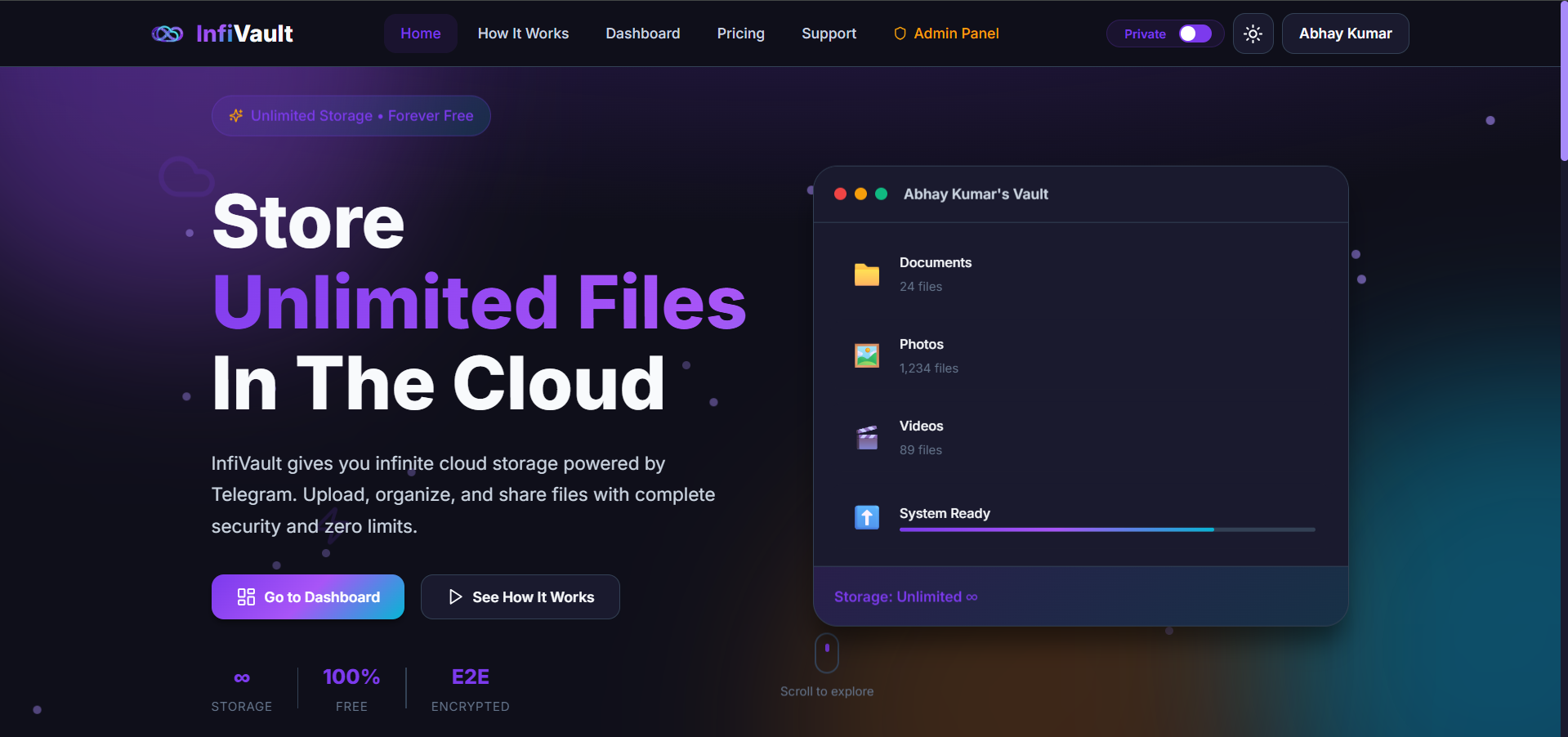Open the Pricing page
Screen dimensions: 1568x737
click(741, 33)
